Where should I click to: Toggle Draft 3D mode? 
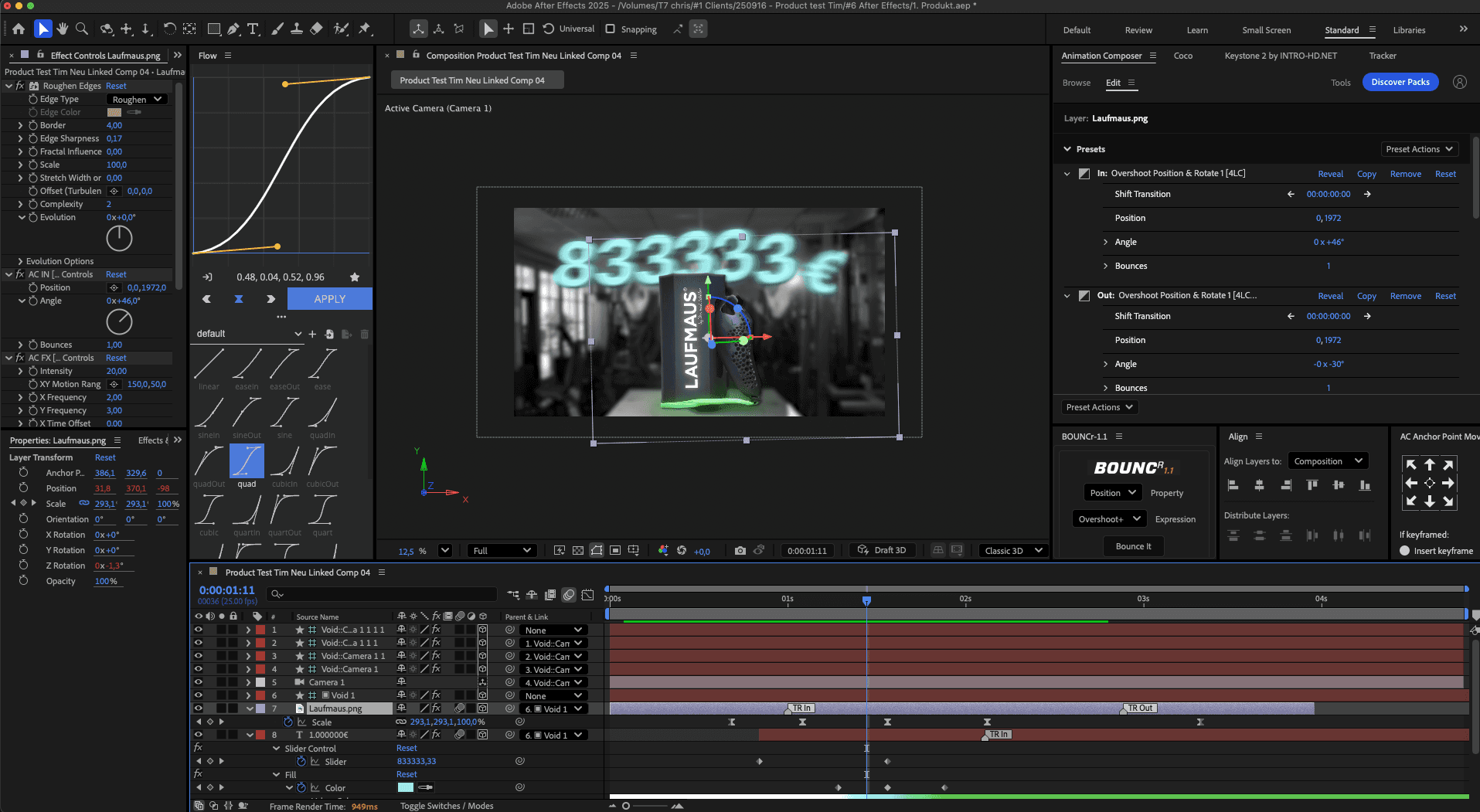click(x=883, y=550)
